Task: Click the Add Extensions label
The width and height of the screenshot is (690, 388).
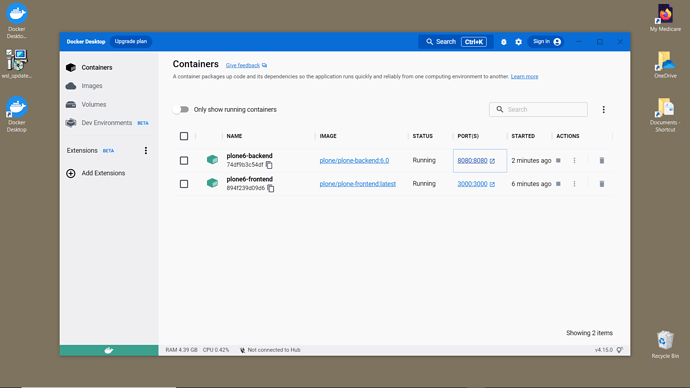Action: [103, 173]
